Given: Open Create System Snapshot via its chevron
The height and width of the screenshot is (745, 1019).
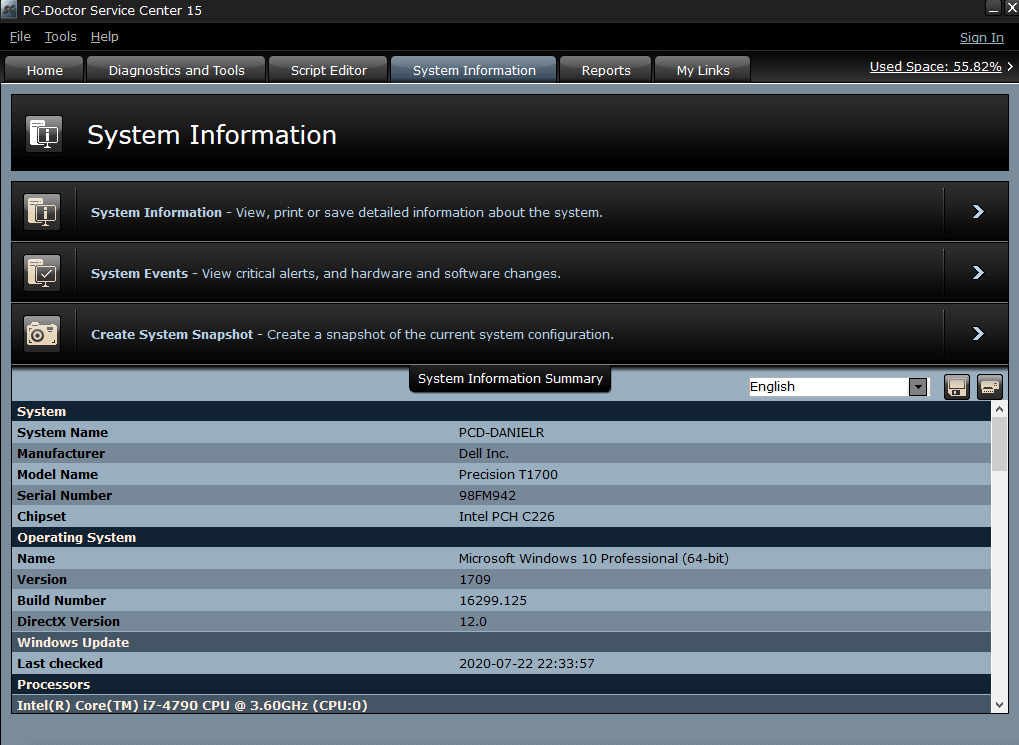Looking at the screenshot, I should pyautogui.click(x=977, y=334).
